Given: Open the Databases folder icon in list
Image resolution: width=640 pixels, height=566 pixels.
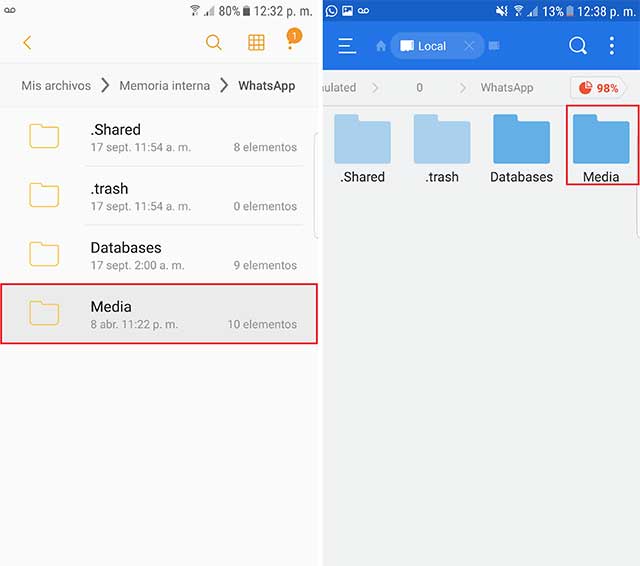Looking at the screenshot, I should pos(44,254).
